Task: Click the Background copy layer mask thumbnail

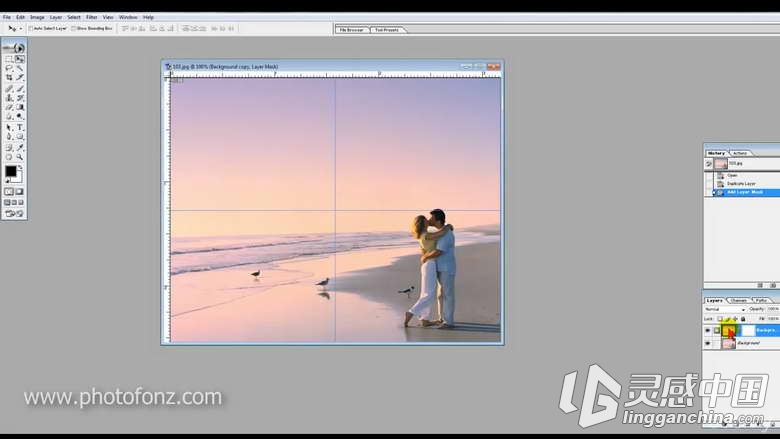Action: [x=749, y=330]
